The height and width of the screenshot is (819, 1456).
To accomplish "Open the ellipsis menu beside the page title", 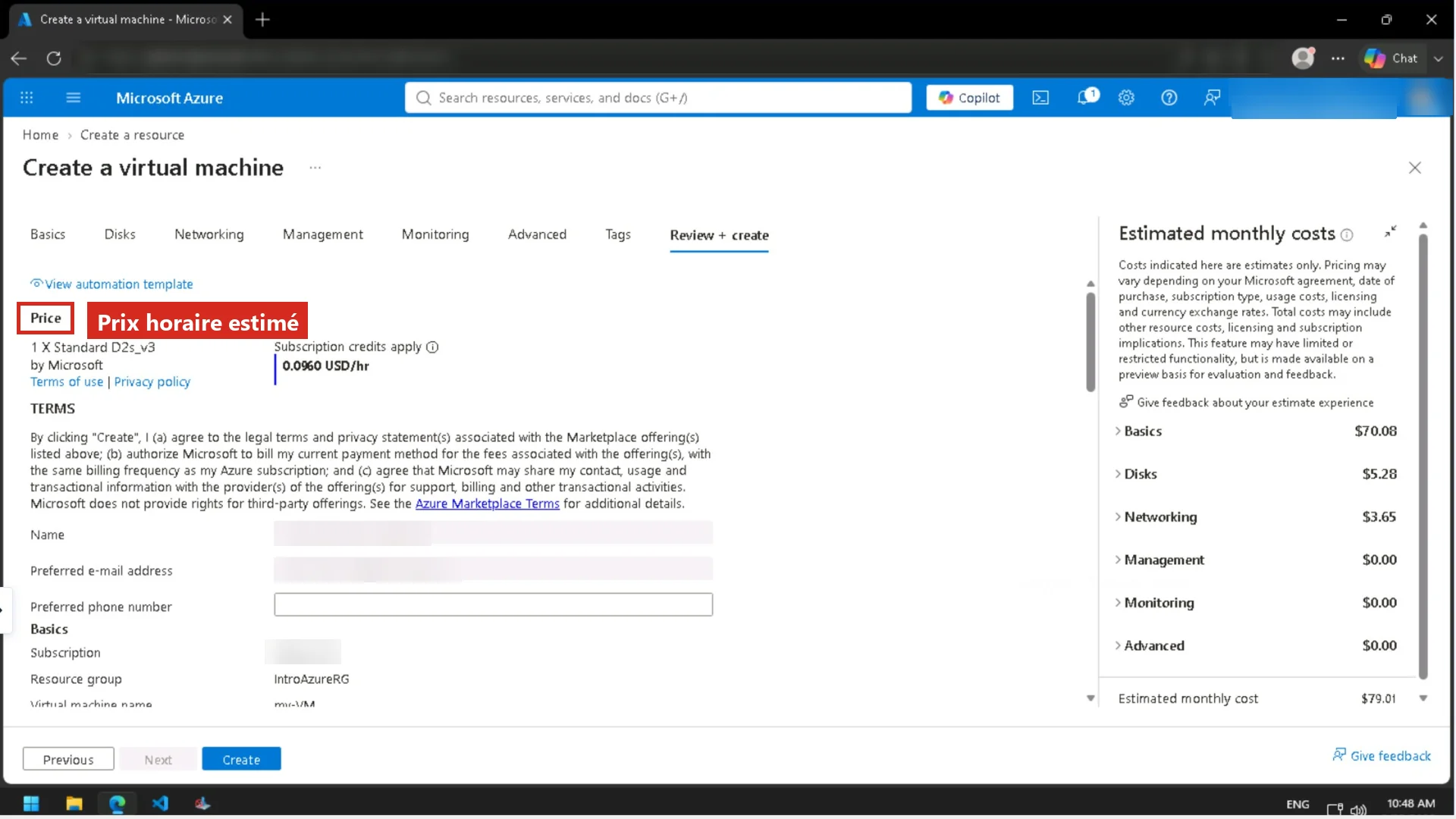I will [315, 168].
